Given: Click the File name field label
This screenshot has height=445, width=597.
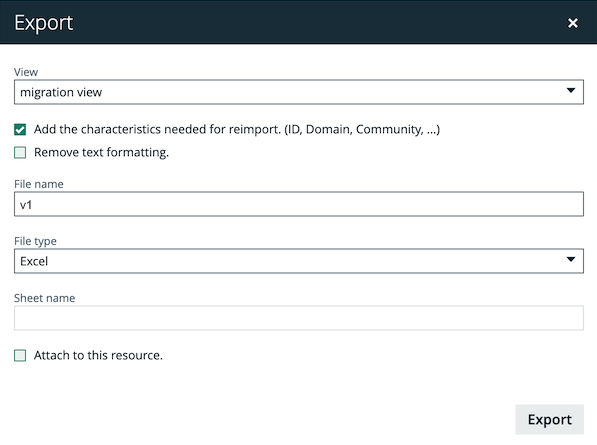Looking at the screenshot, I should (39, 184).
